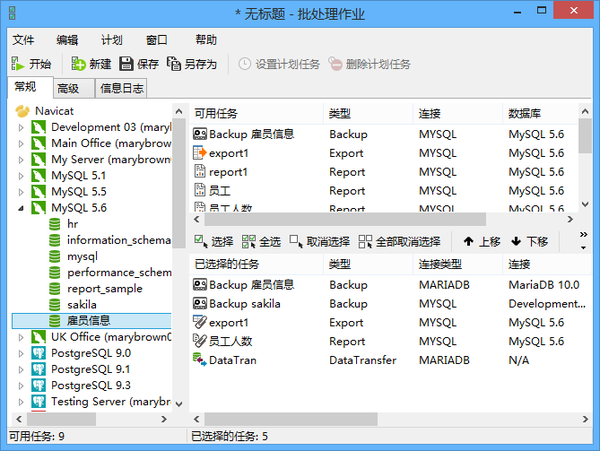The width and height of the screenshot is (600, 451).
Task: Switch to the 高级 tab
Action: (x=74, y=88)
